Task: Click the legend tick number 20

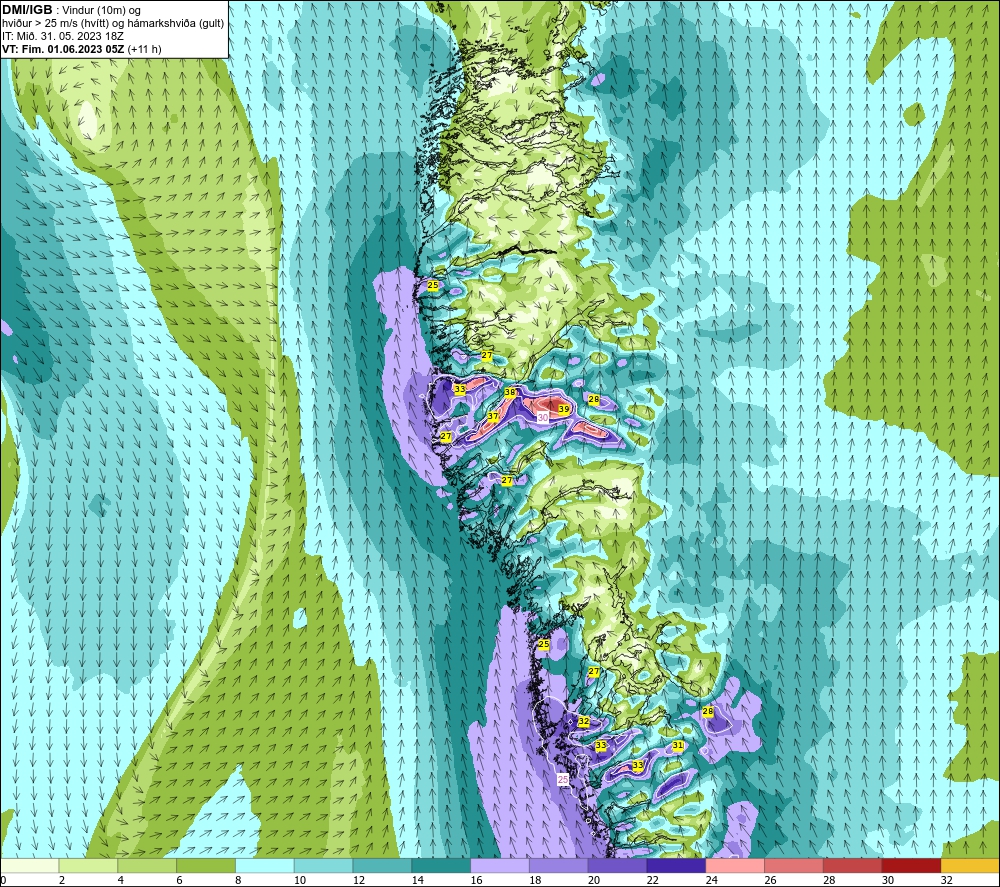Action: [594, 881]
